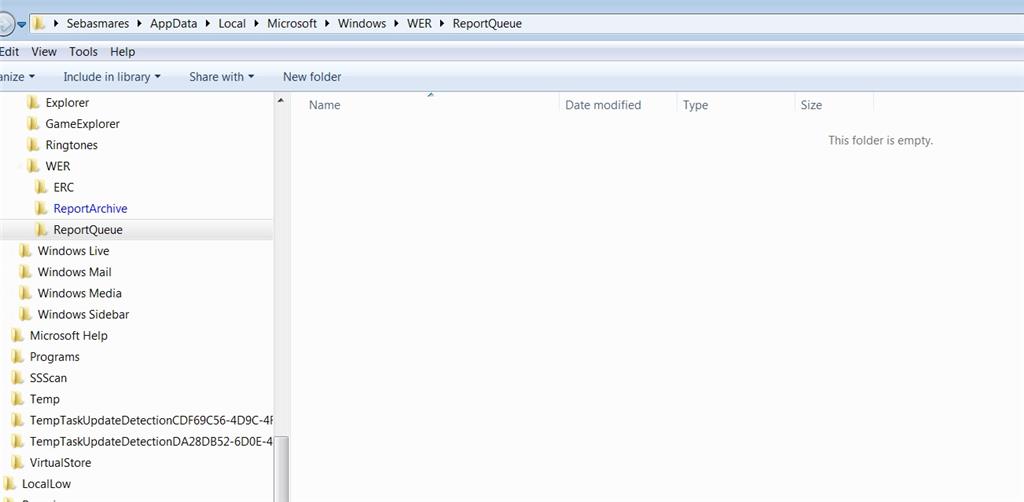Click the VirtualStore folder icon
The image size is (1024, 502).
pos(18,463)
